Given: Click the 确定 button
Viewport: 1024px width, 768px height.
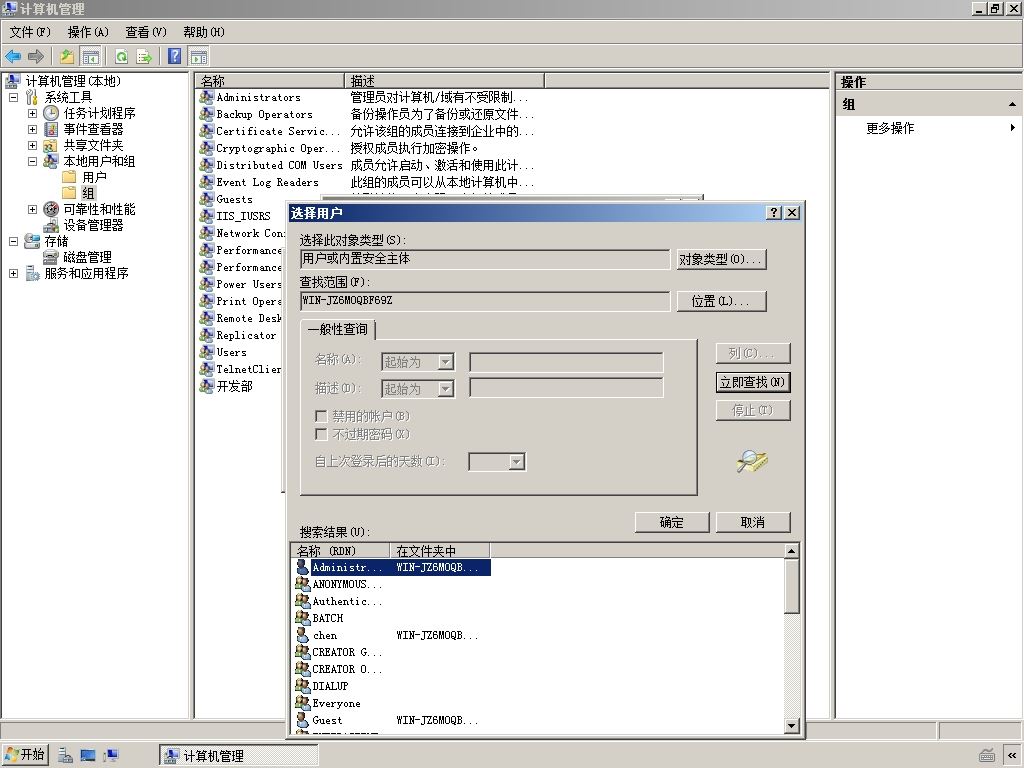Looking at the screenshot, I should click(672, 522).
